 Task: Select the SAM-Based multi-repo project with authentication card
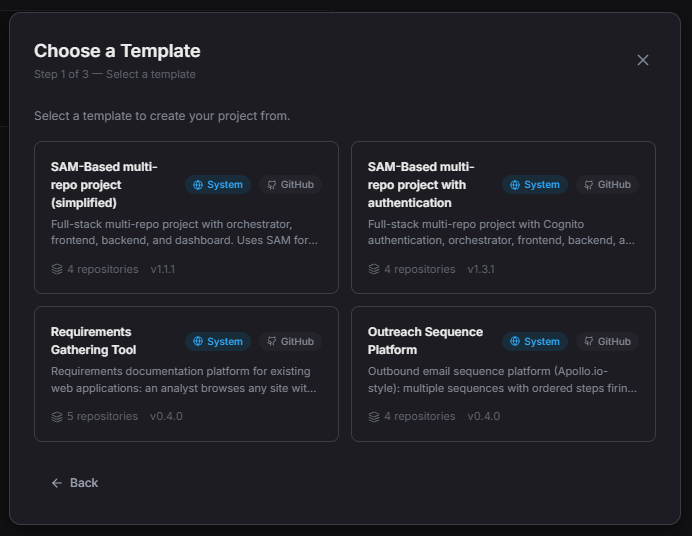tap(503, 217)
